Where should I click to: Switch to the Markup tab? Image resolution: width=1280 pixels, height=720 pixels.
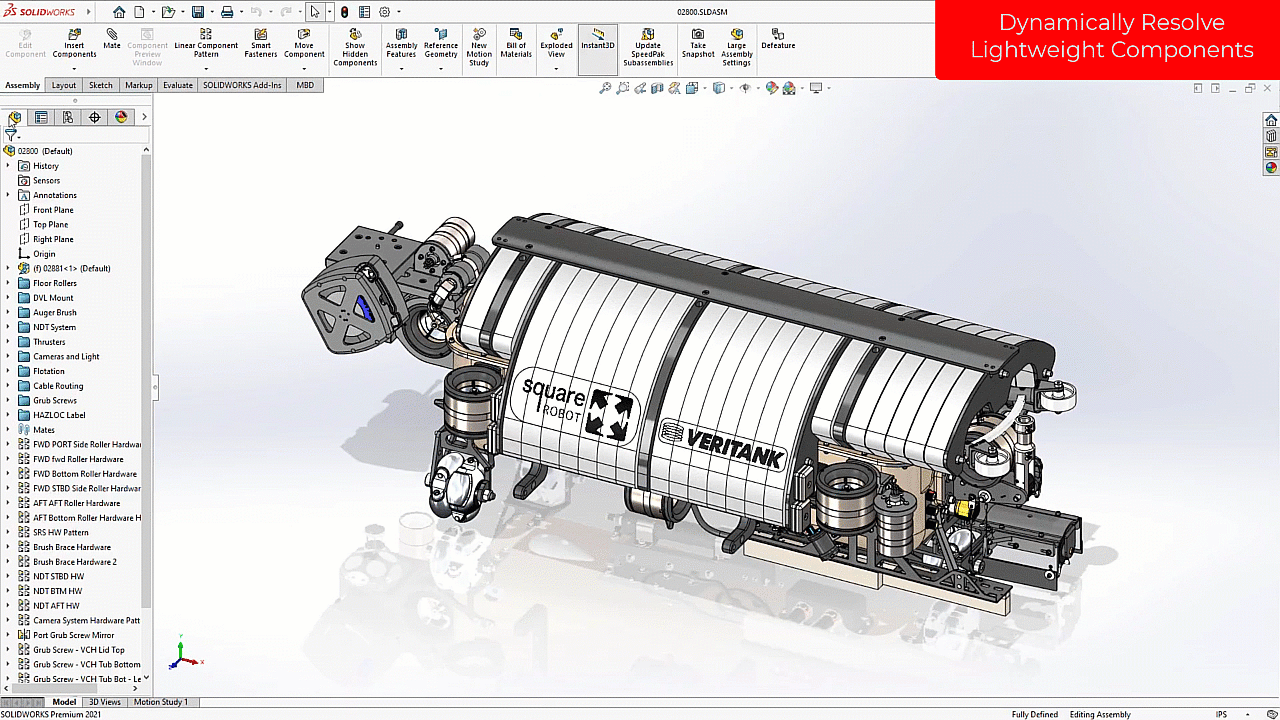point(139,85)
